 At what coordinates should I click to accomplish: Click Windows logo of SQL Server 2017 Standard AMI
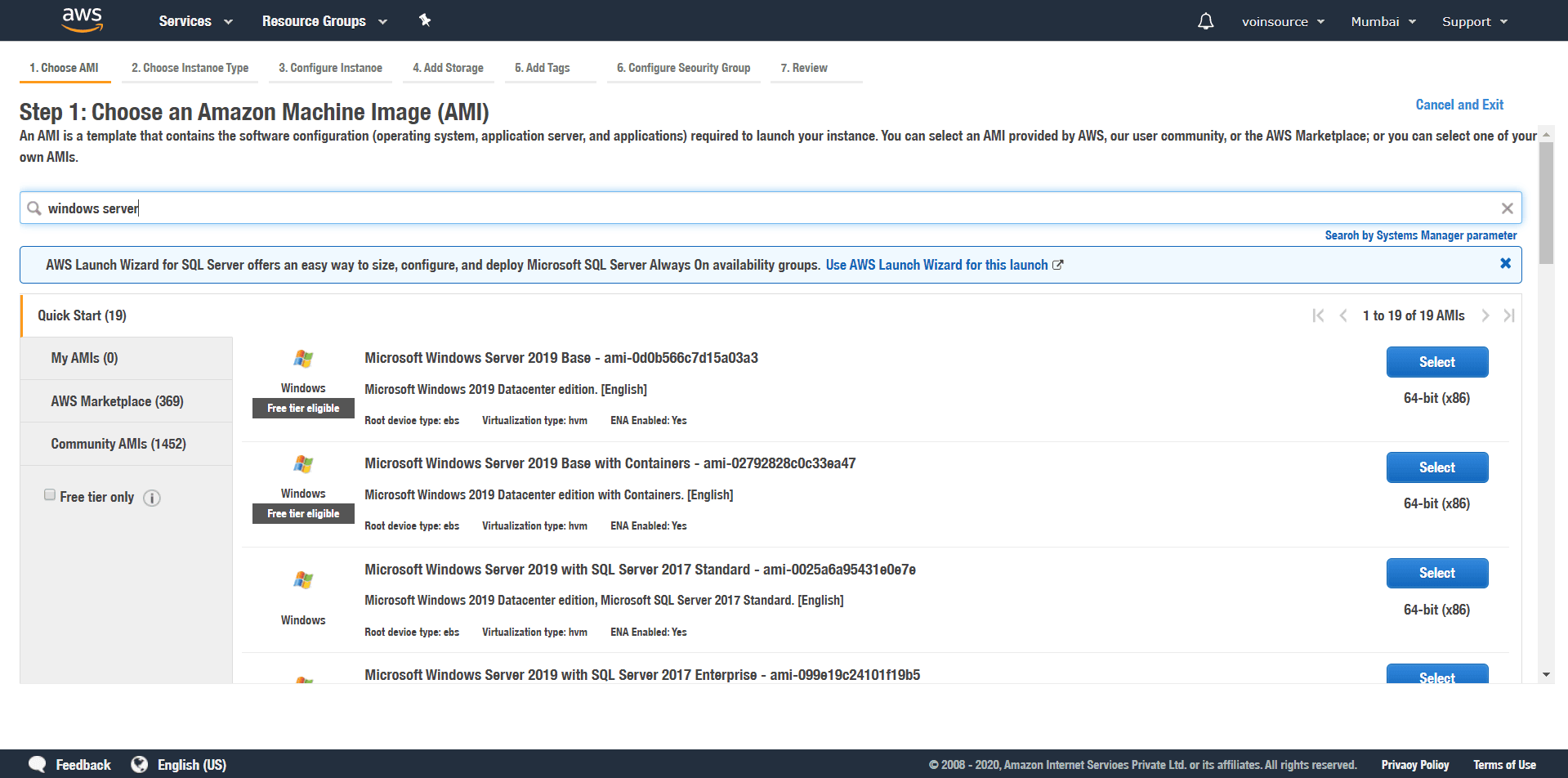(x=303, y=580)
